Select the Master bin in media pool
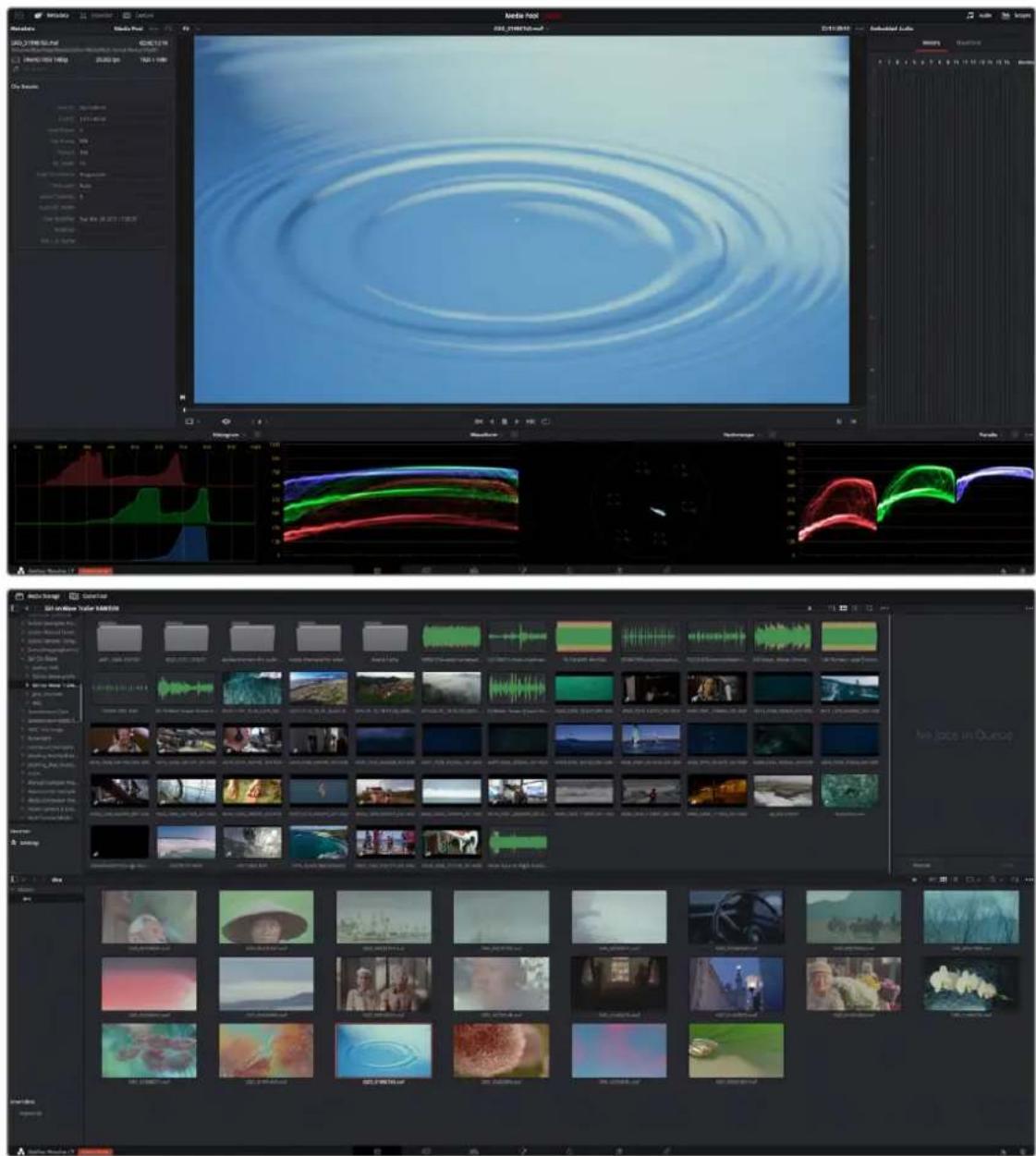The image size is (1036, 1156). click(25, 889)
